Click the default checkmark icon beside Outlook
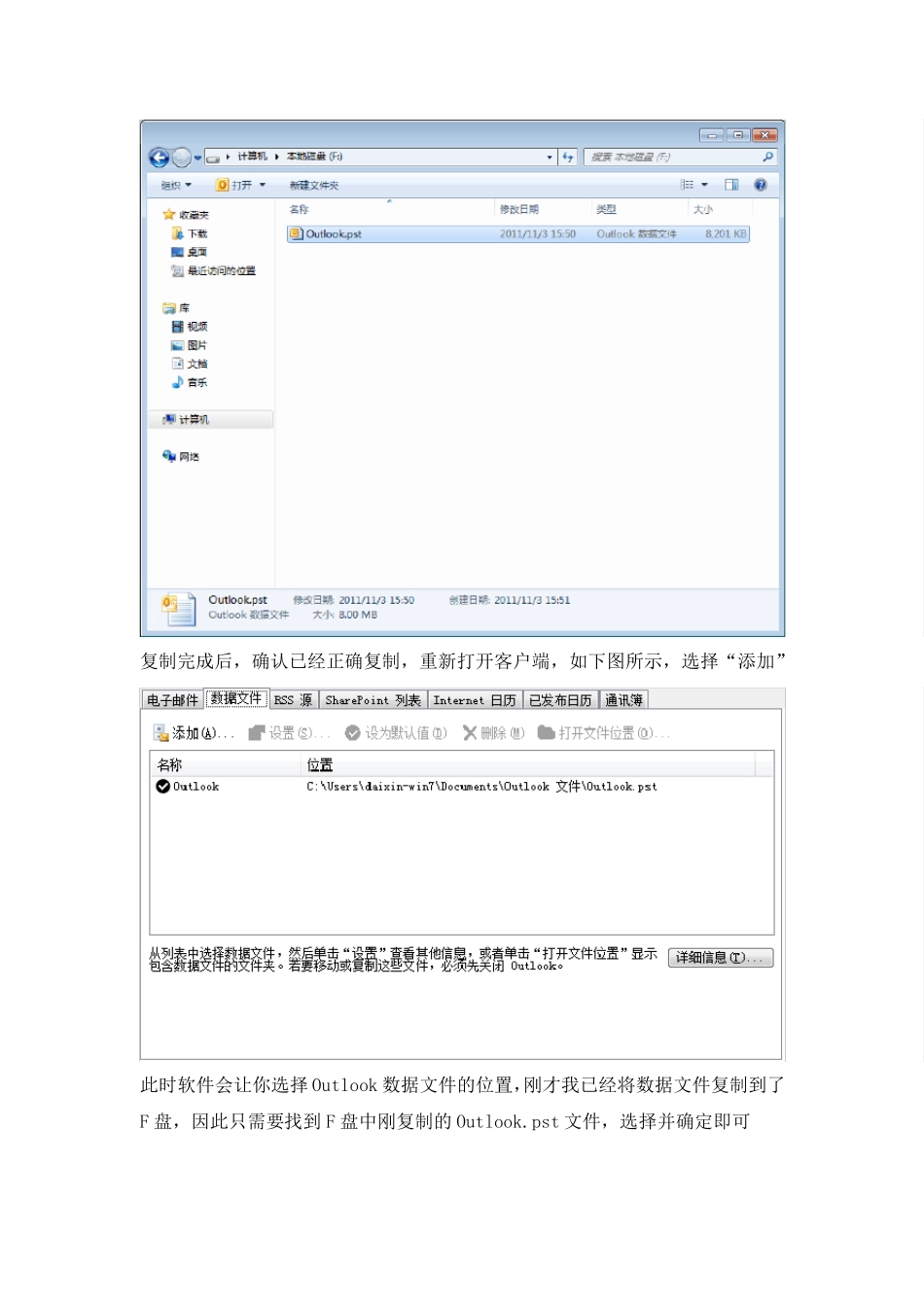924x1307 pixels. [163, 787]
